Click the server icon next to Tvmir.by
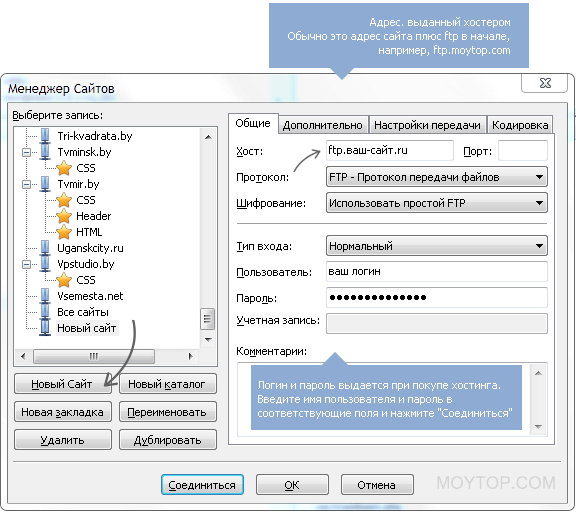The width and height of the screenshot is (576, 516). (45, 184)
